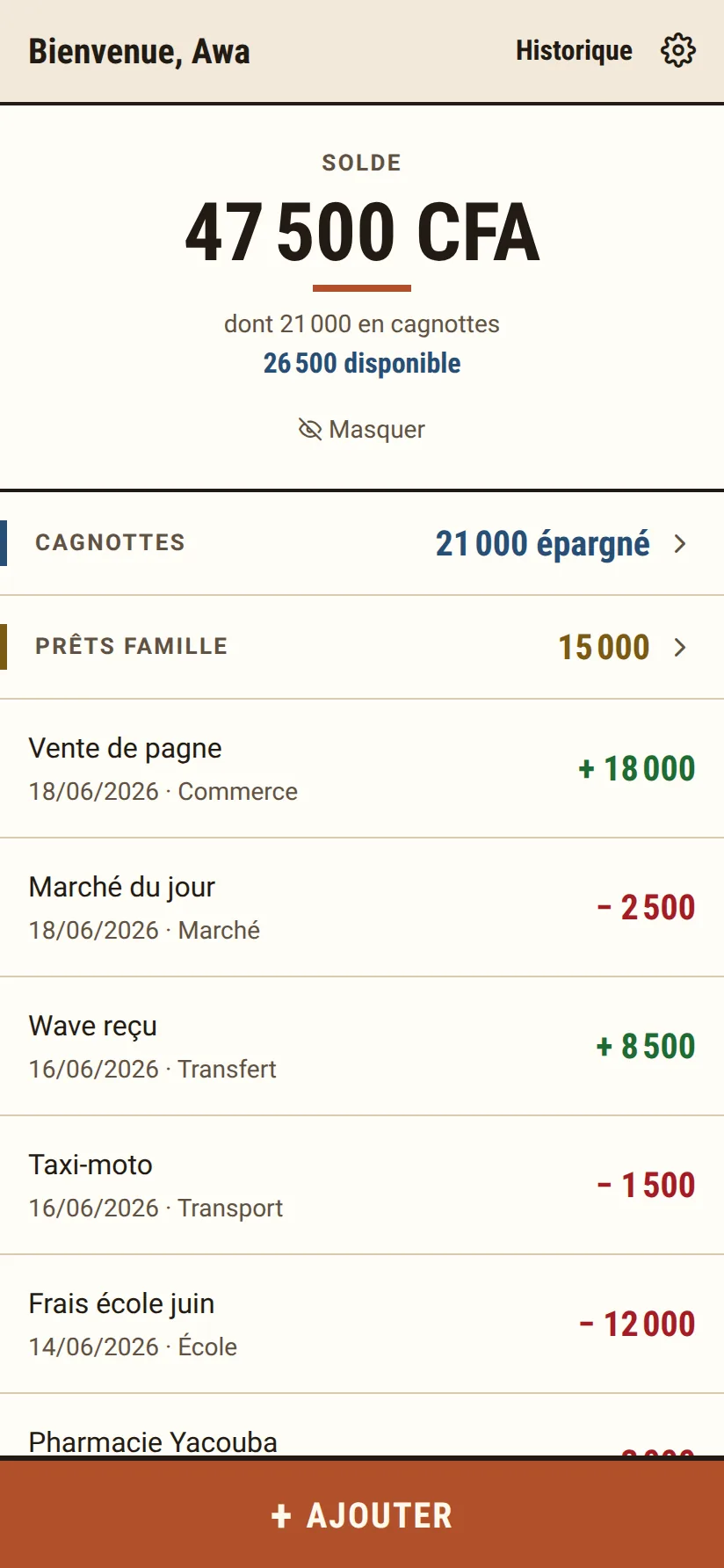This screenshot has width=724, height=1568.
Task: Open the Cagnottes section row
Action: pyautogui.click(x=362, y=543)
